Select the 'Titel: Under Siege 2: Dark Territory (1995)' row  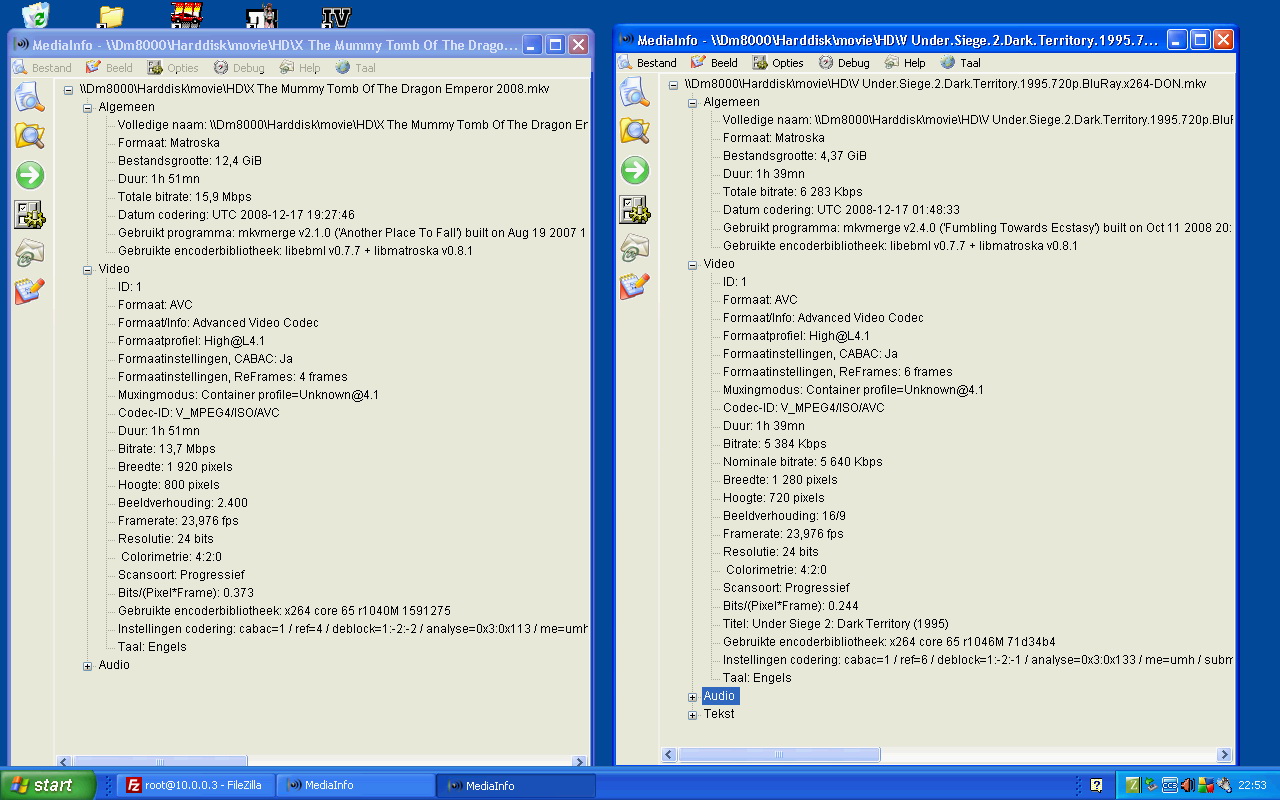coord(836,624)
